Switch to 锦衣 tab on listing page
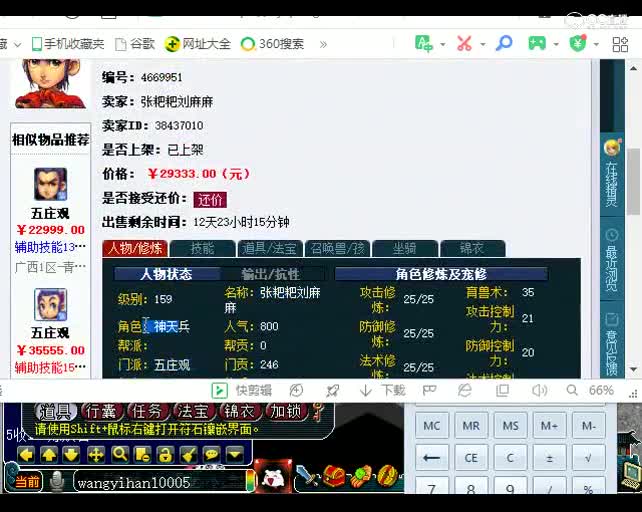This screenshot has height=512, width=642. click(x=472, y=249)
